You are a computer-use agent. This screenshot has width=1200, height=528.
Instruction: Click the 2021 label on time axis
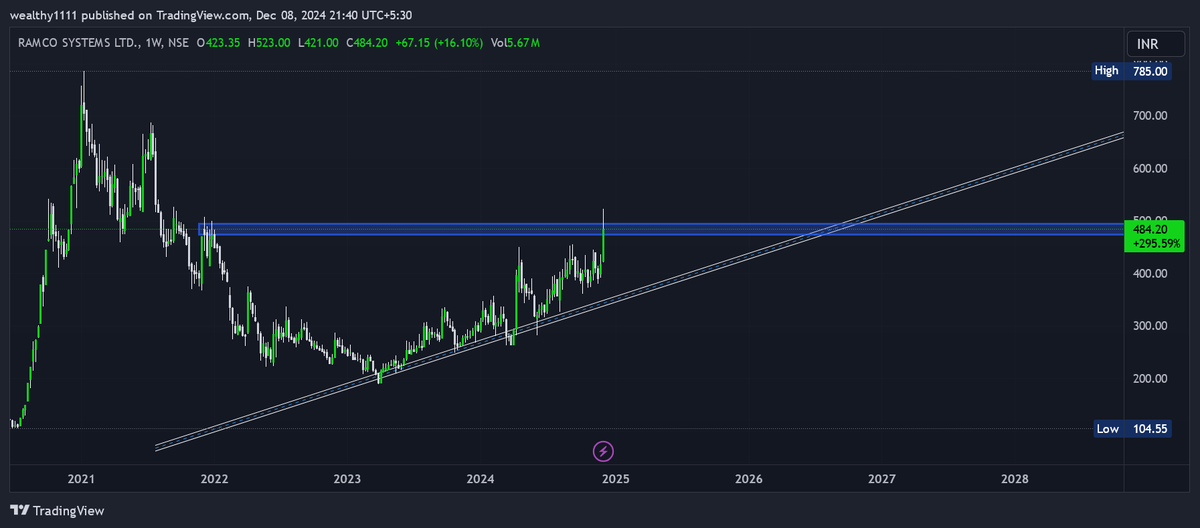tap(80, 480)
